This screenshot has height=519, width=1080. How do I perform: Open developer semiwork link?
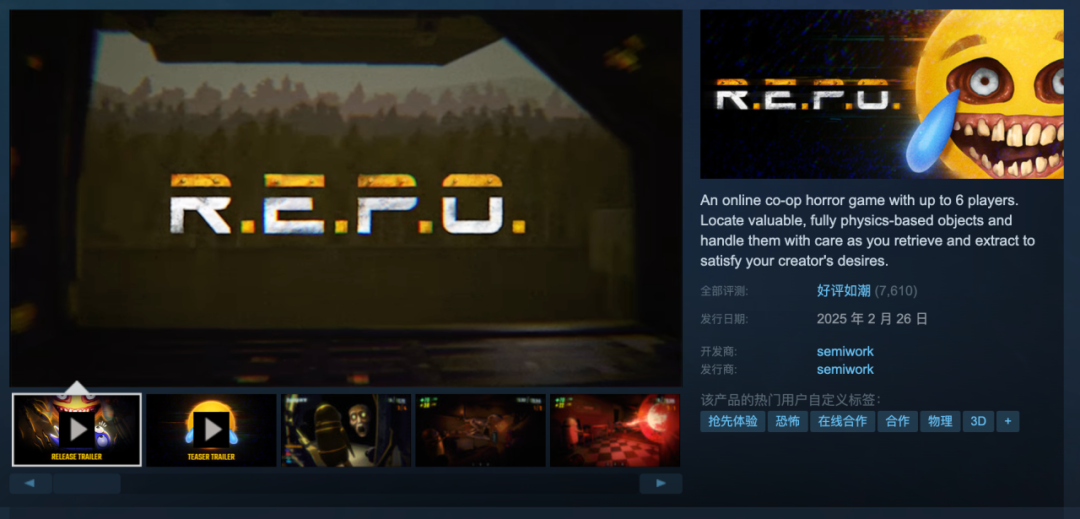(845, 351)
